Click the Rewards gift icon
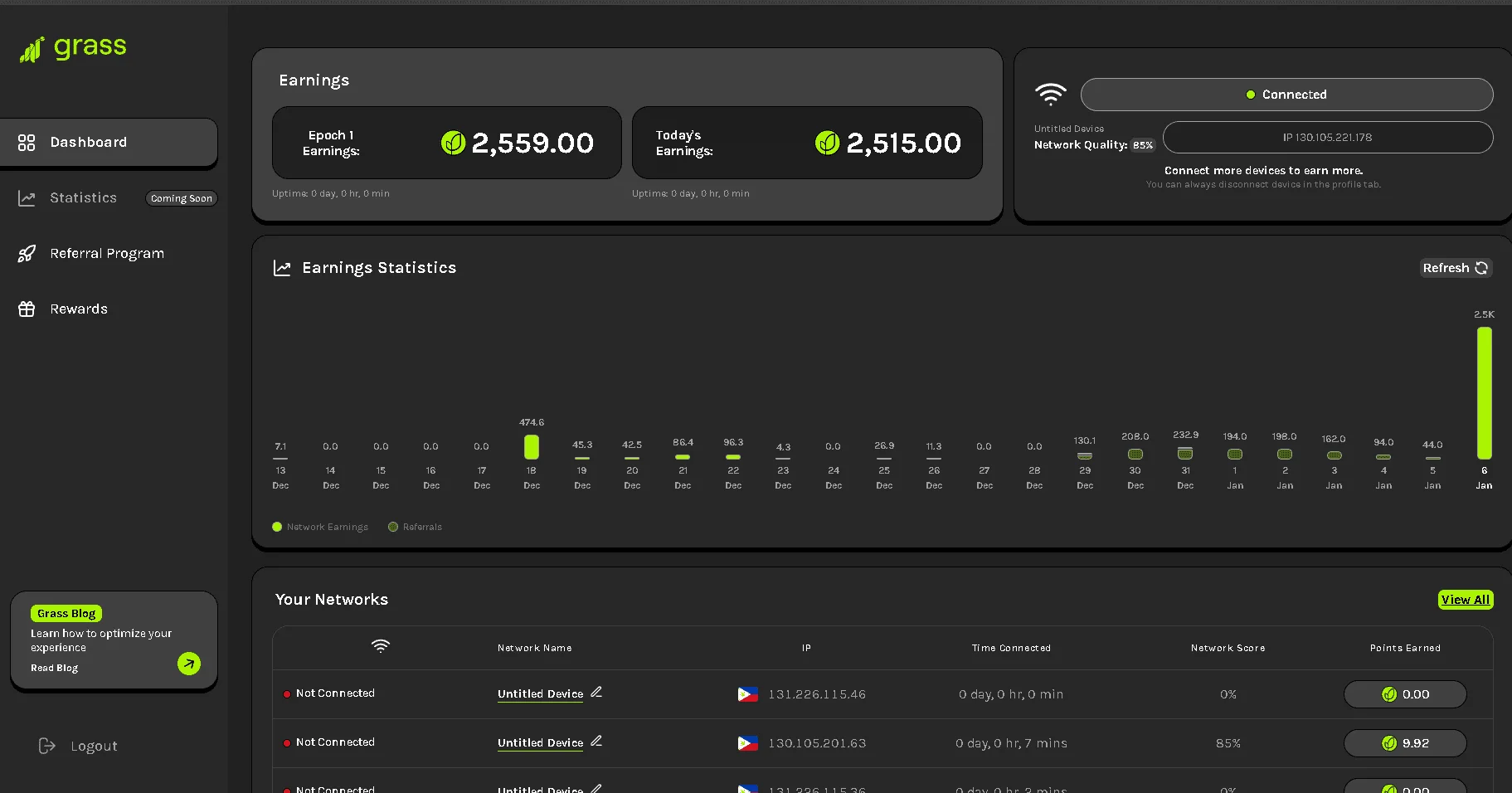 [27, 309]
